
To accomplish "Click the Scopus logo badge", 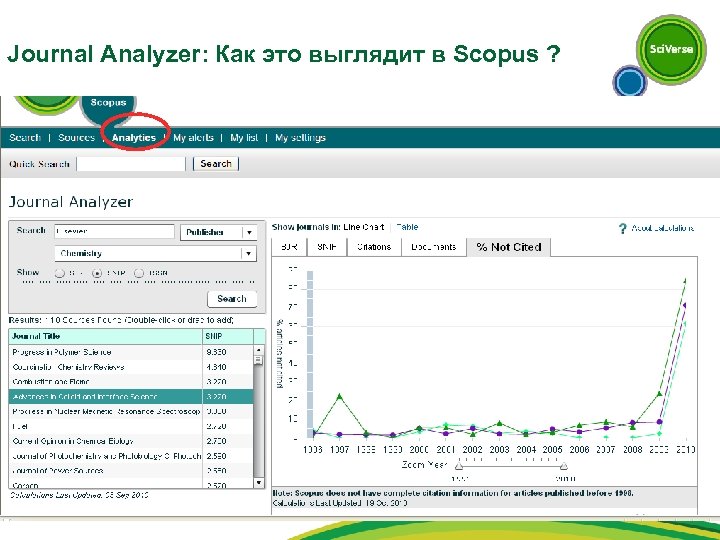I will (x=108, y=108).
